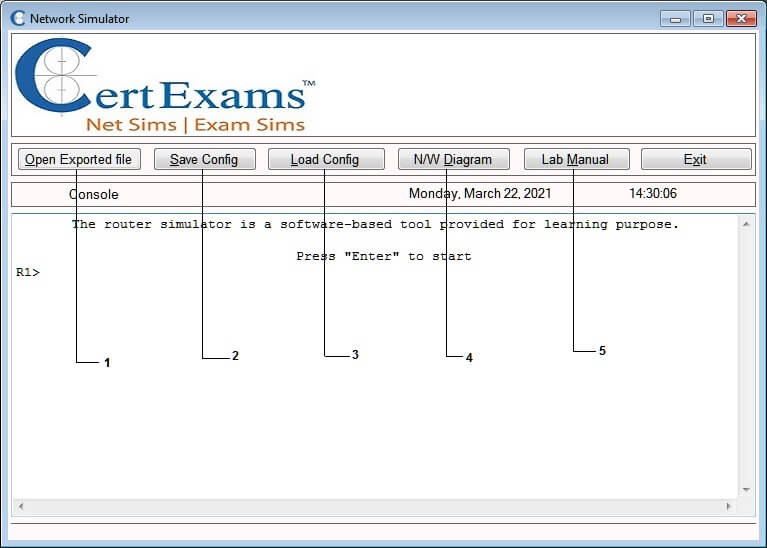Open the Lab Manual
This screenshot has width=767, height=548.
pyautogui.click(x=575, y=159)
